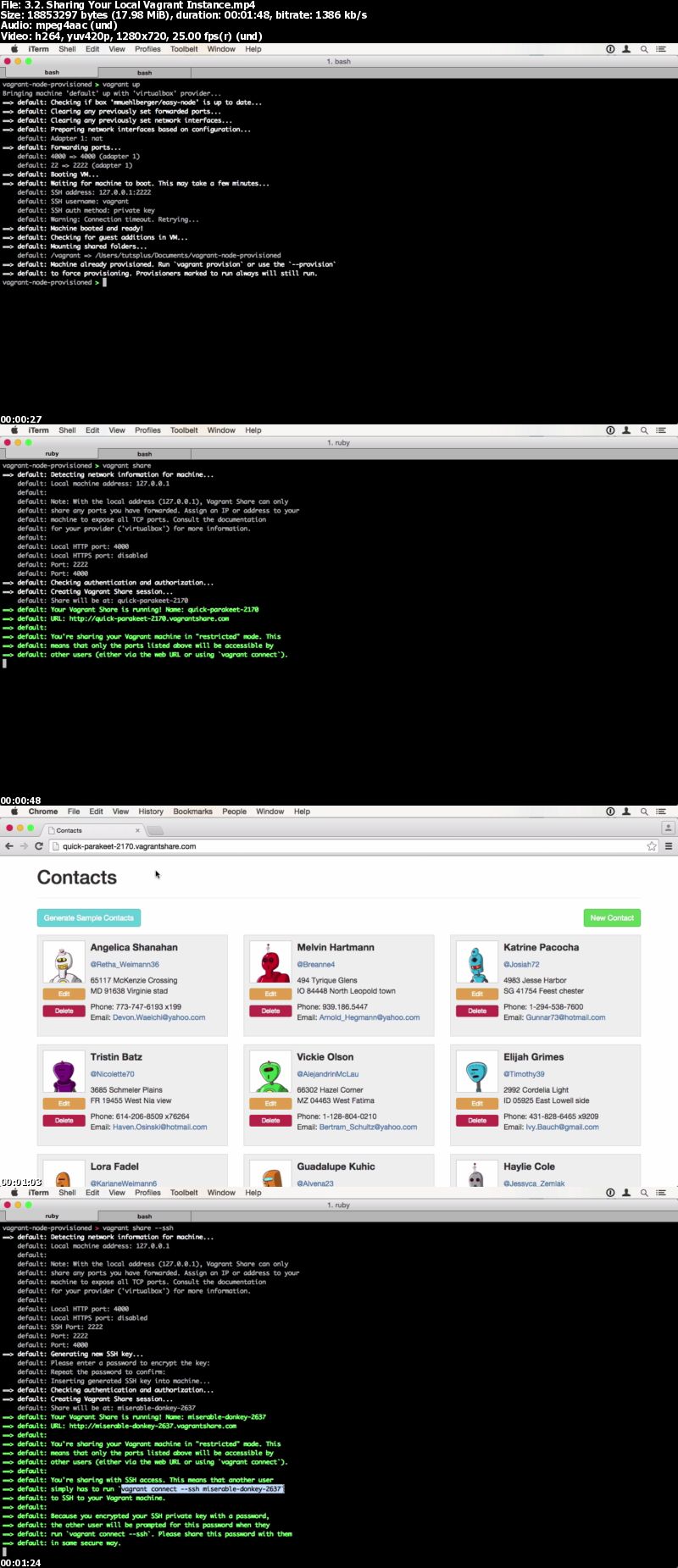The width and height of the screenshot is (678, 1568).
Task: Click the Generate Sample Contacts button
Action: (89, 917)
